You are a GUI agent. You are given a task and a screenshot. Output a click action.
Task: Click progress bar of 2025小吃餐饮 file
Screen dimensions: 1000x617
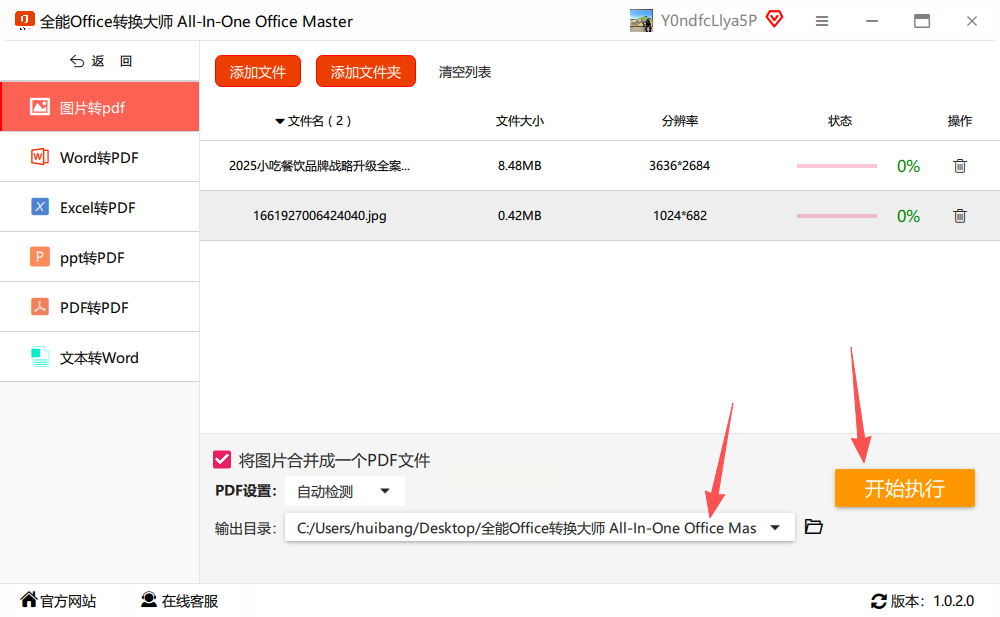point(837,166)
